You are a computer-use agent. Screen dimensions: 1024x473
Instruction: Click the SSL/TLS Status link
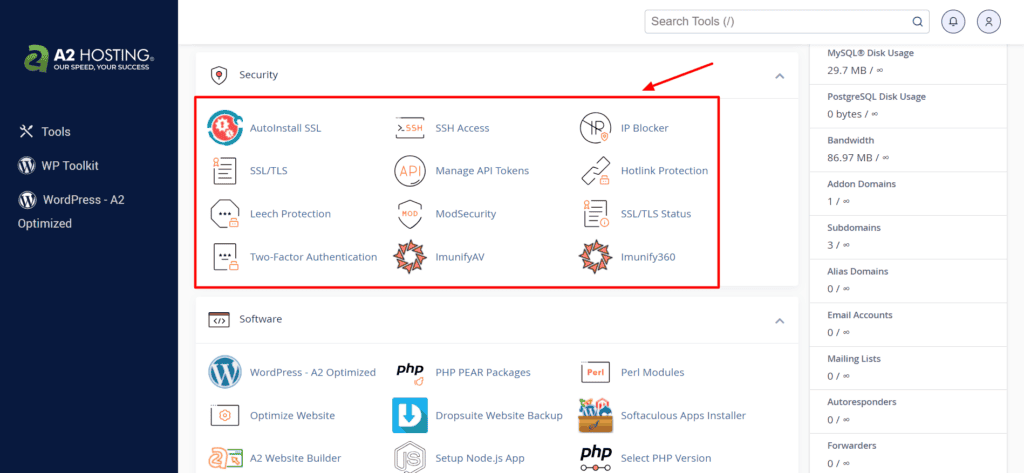click(x=656, y=214)
